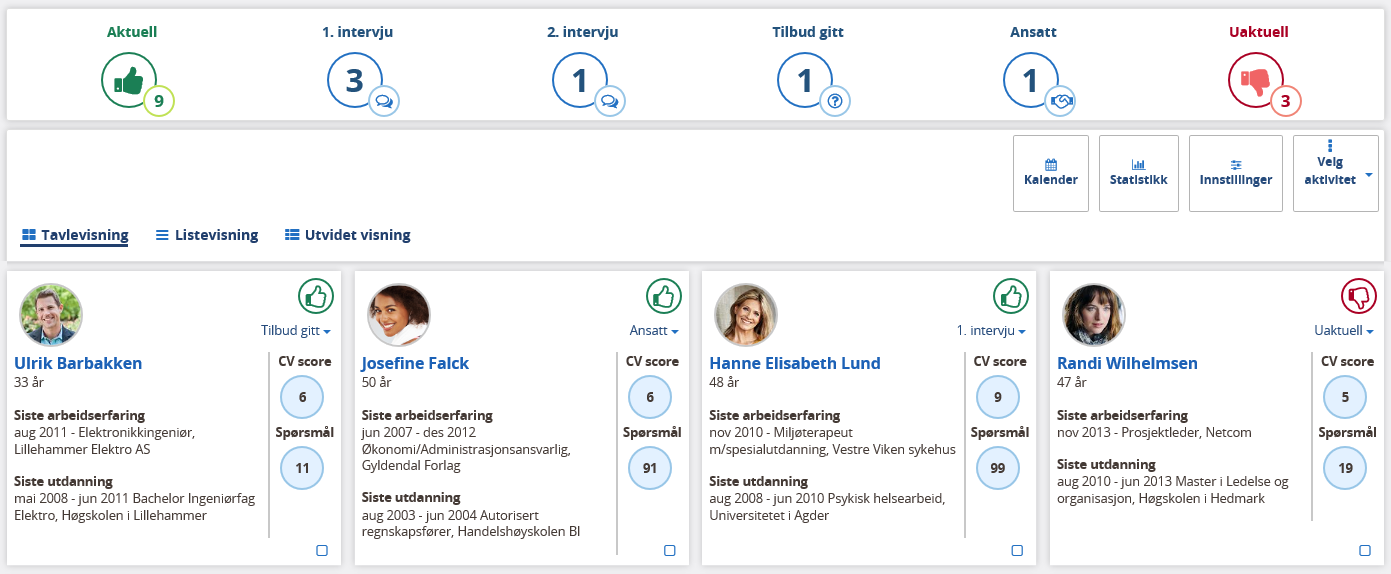Select Randi Wilhelmsen's card checkbox
The image size is (1391, 574).
coord(1365,550)
